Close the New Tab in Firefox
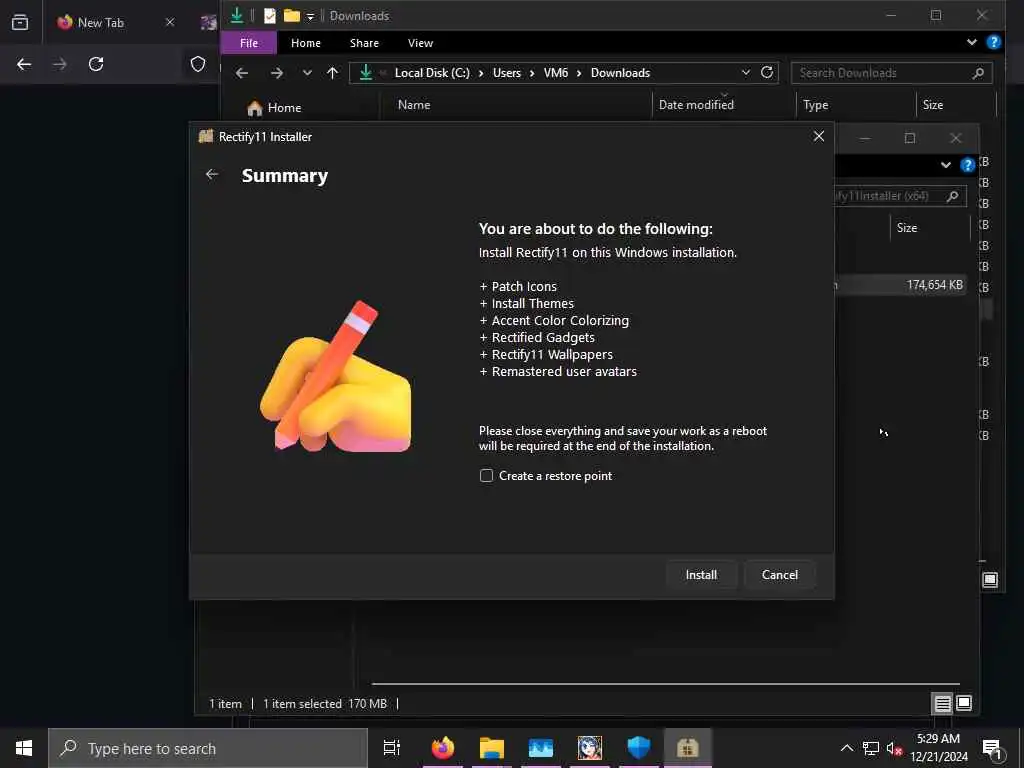Image resolution: width=1024 pixels, height=768 pixels. 170,22
